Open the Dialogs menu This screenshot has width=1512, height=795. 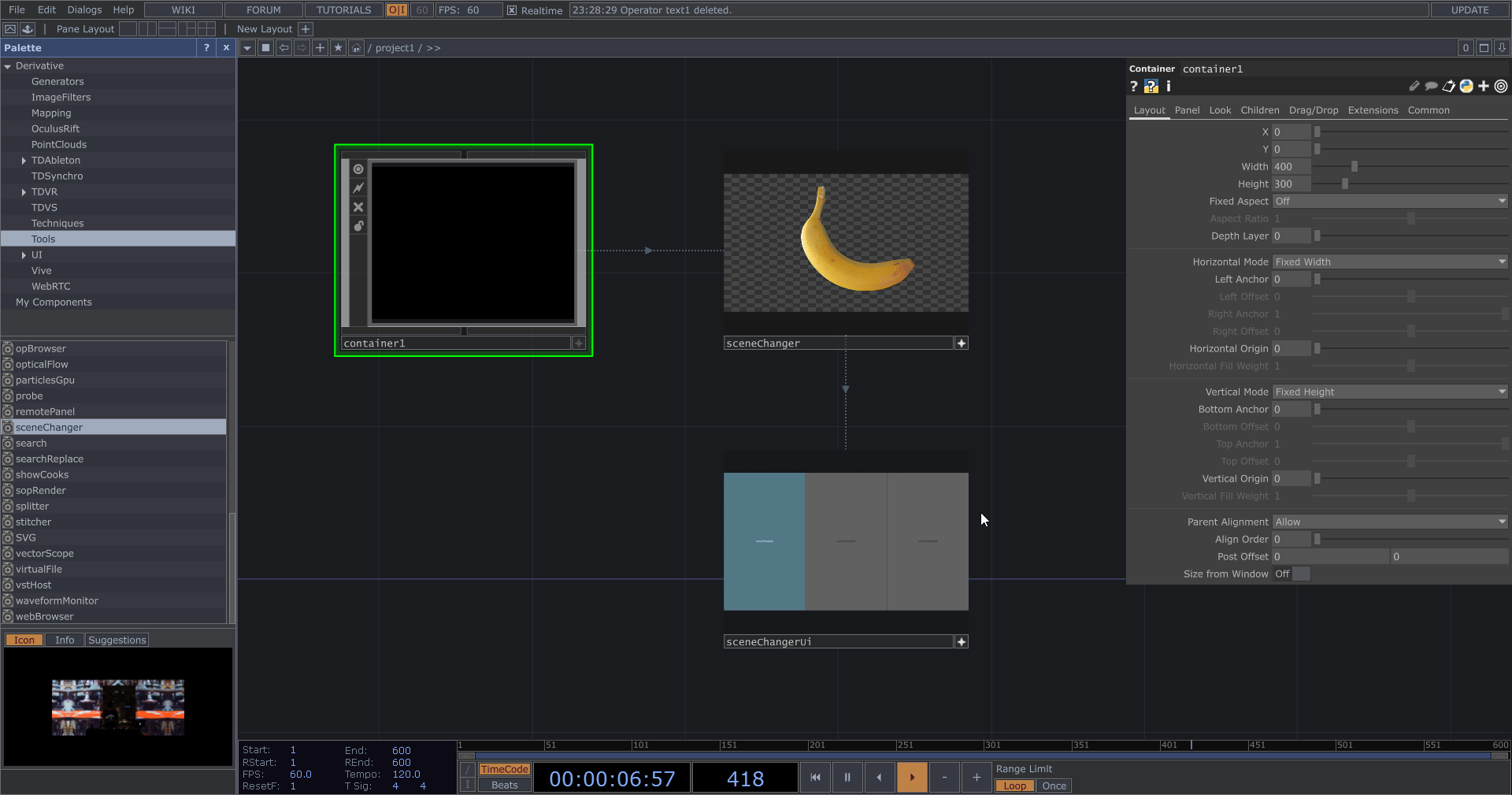point(84,10)
